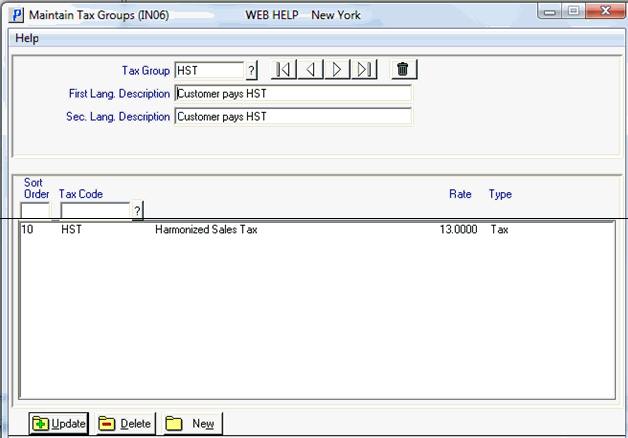The height and width of the screenshot is (438, 628).
Task: Minimize the Maintain Tax Groups window
Action: pos(550,11)
